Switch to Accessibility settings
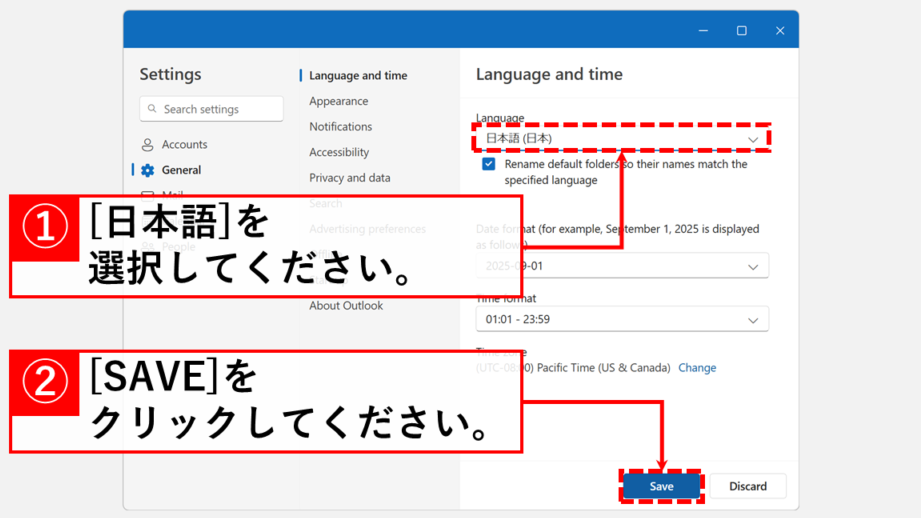 point(339,152)
